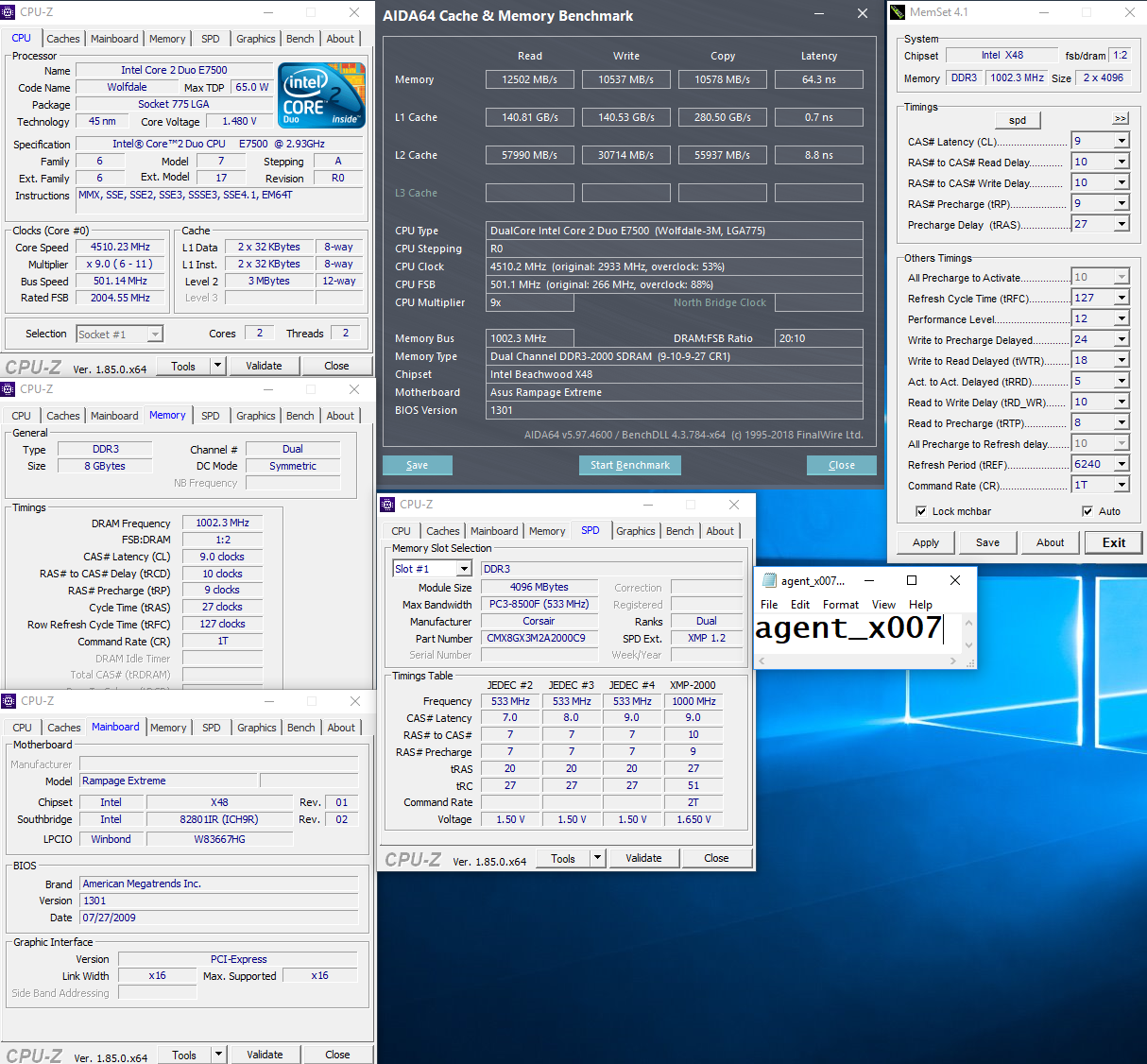
Task: Click About button in MemSet
Action: point(1051,542)
